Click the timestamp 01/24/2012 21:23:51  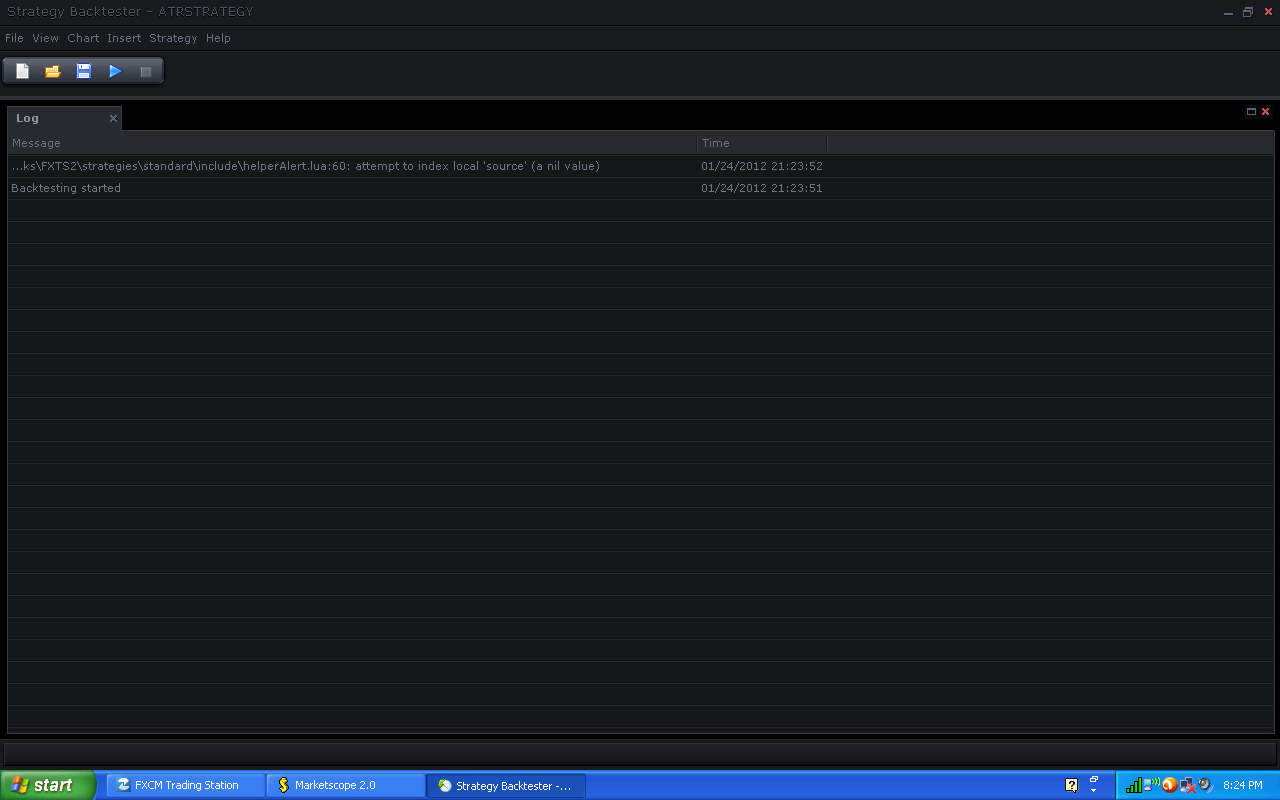pos(762,188)
